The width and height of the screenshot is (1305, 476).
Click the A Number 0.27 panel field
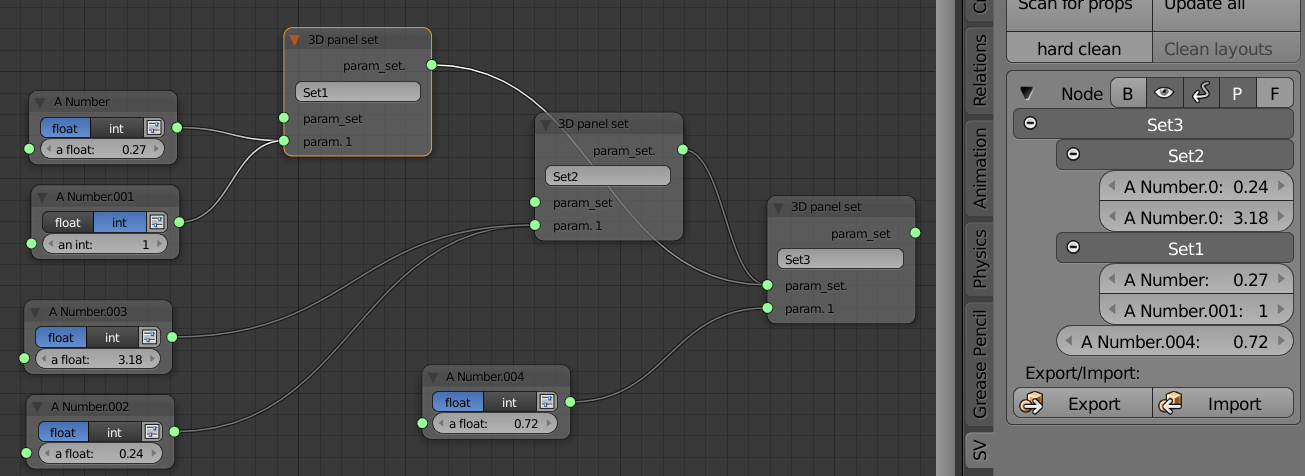(1195, 279)
